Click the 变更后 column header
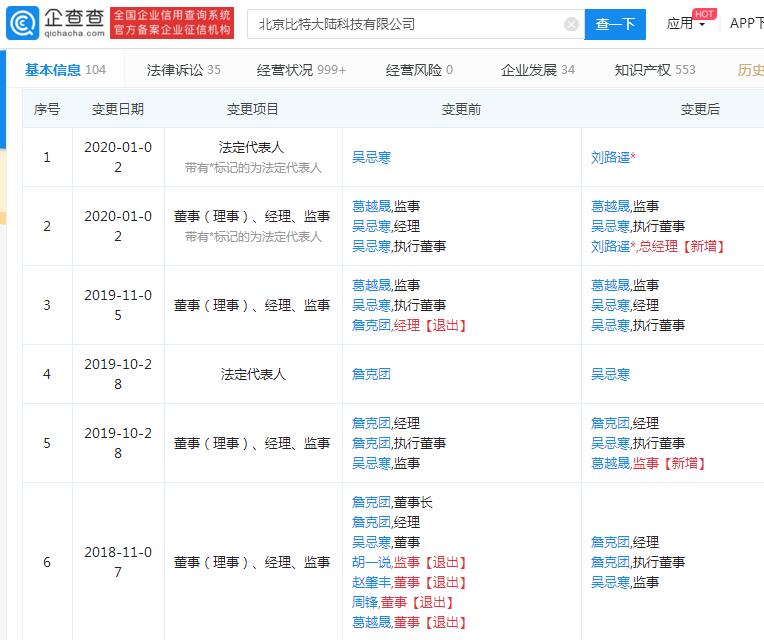Image resolution: width=764 pixels, height=640 pixels. 700,109
